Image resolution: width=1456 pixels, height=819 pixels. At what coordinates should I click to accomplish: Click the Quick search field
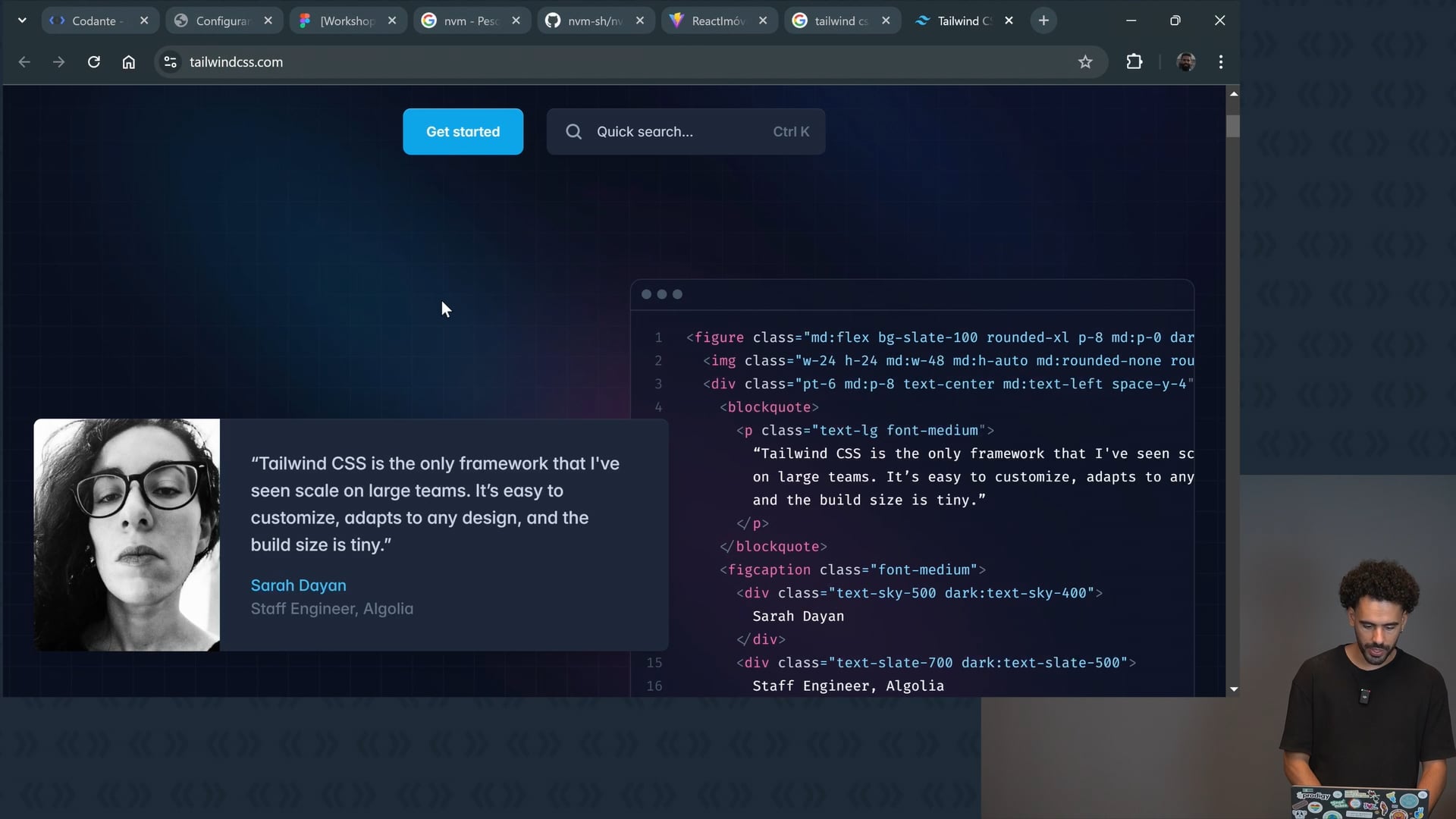[686, 132]
